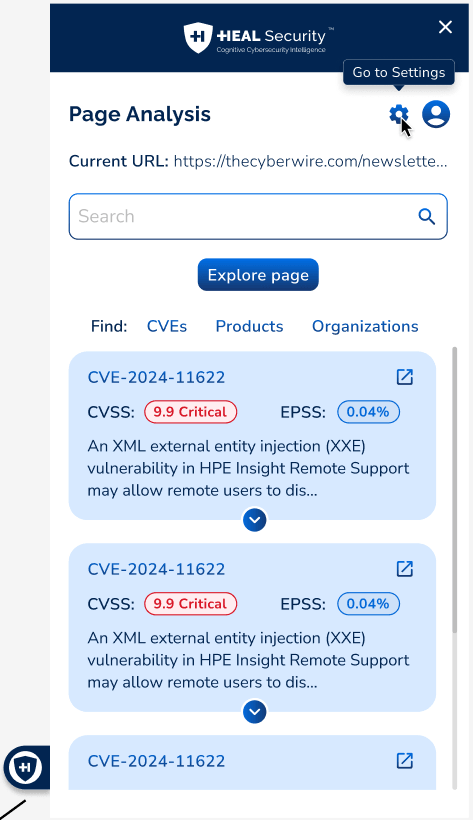Select the Products filter tab
473x820 pixels.
250,326
